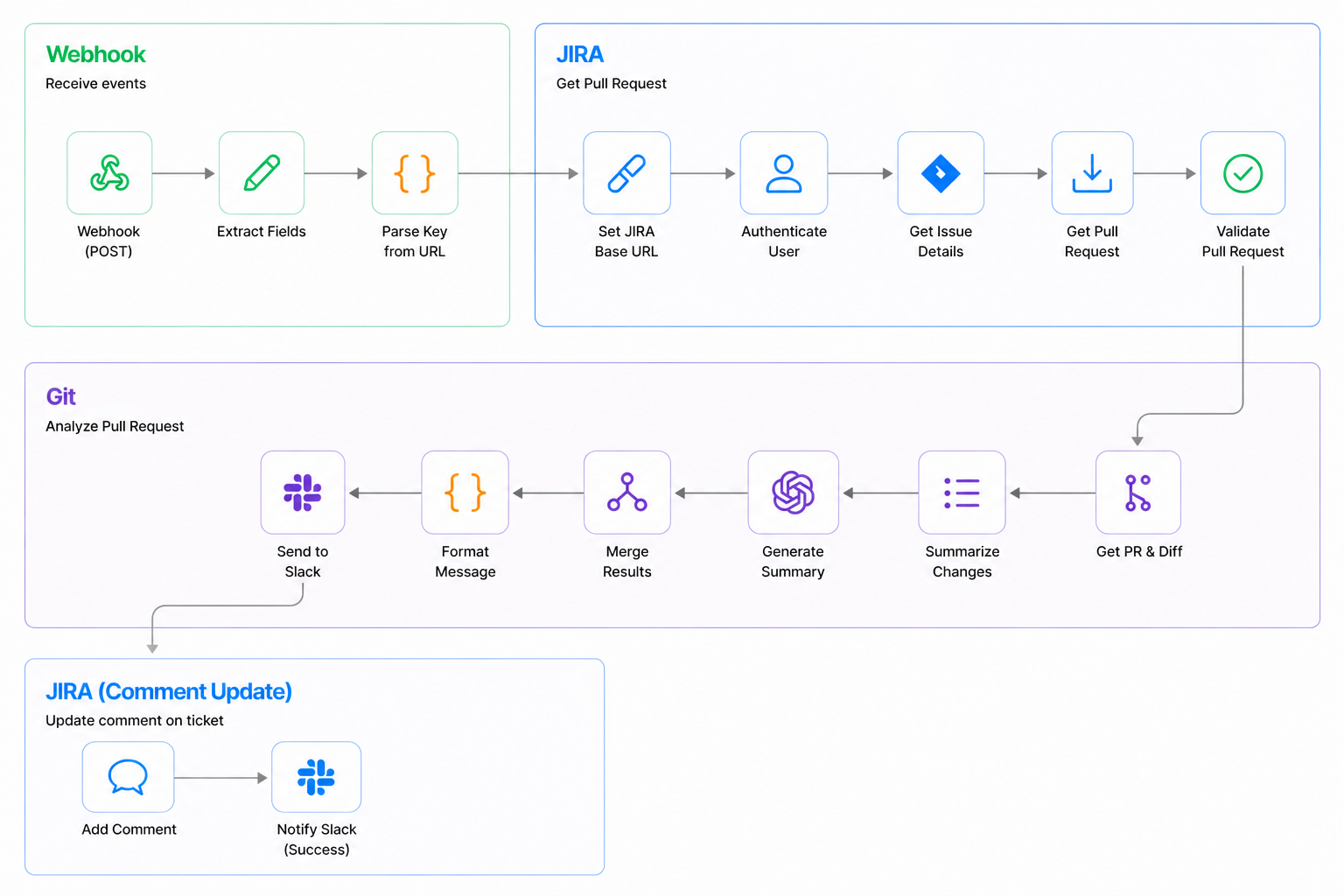
Task: Select the Notify Slack (Success) node
Action: click(316, 777)
